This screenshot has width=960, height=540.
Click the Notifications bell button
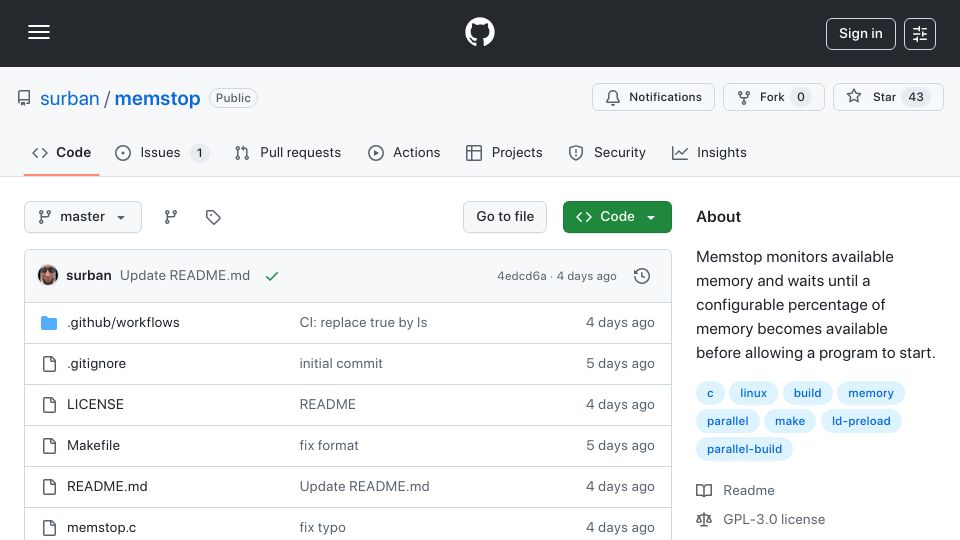[x=653, y=97]
